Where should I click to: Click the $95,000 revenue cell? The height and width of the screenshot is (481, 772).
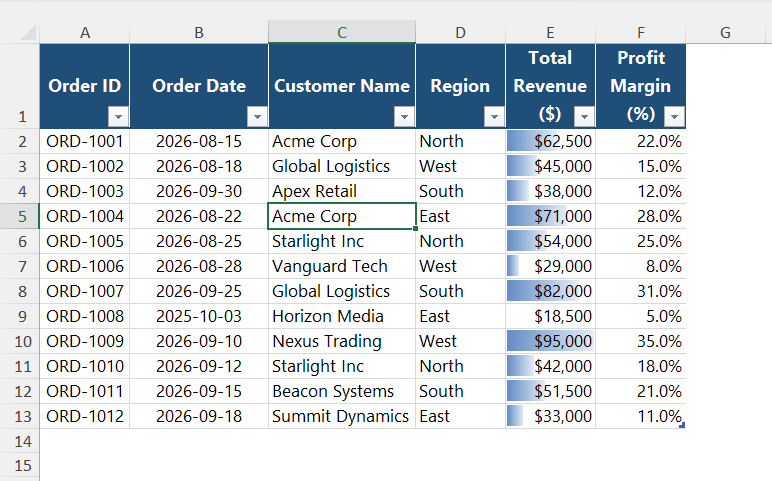550,341
